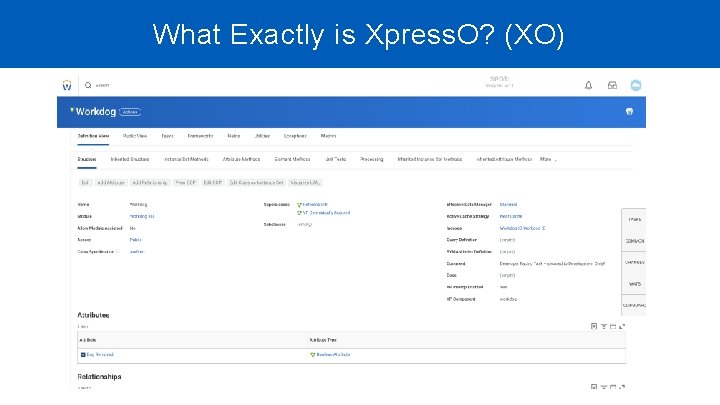Open the Frameworks tab
This screenshot has width=720, height=405.
coord(201,136)
